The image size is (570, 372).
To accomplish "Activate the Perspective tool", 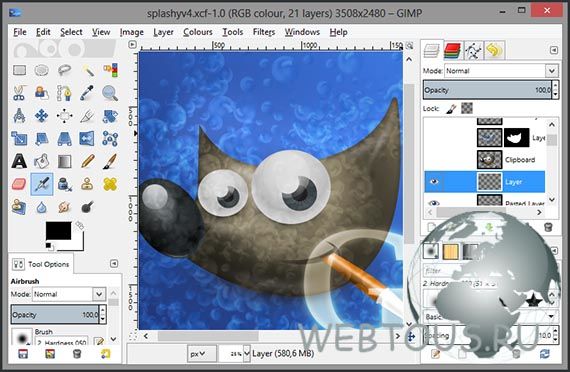I will (64, 139).
